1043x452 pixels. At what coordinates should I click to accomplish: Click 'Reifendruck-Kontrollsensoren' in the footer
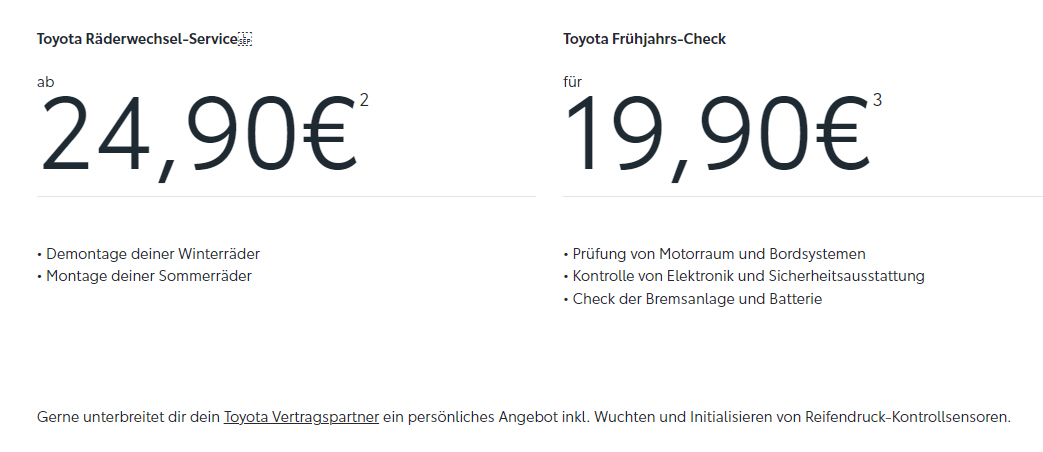[908, 417]
